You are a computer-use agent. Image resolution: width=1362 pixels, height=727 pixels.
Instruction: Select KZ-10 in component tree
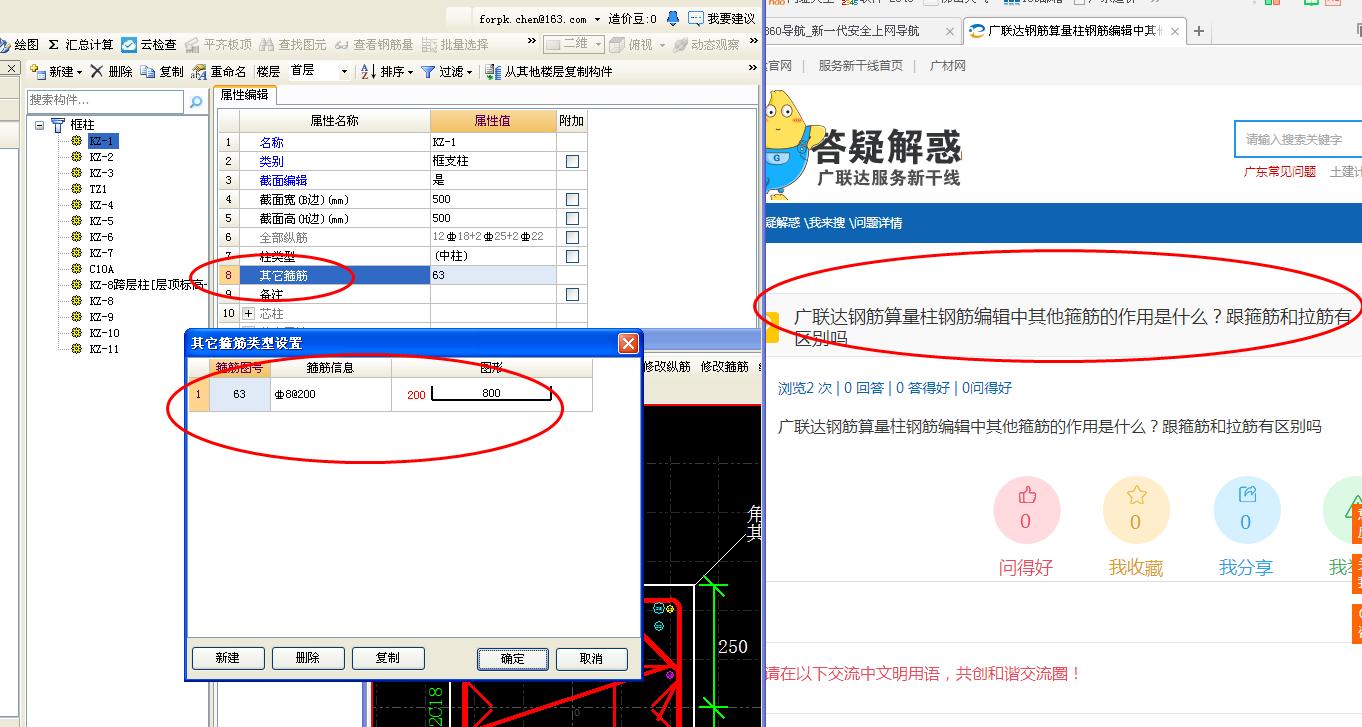pyautogui.click(x=104, y=333)
